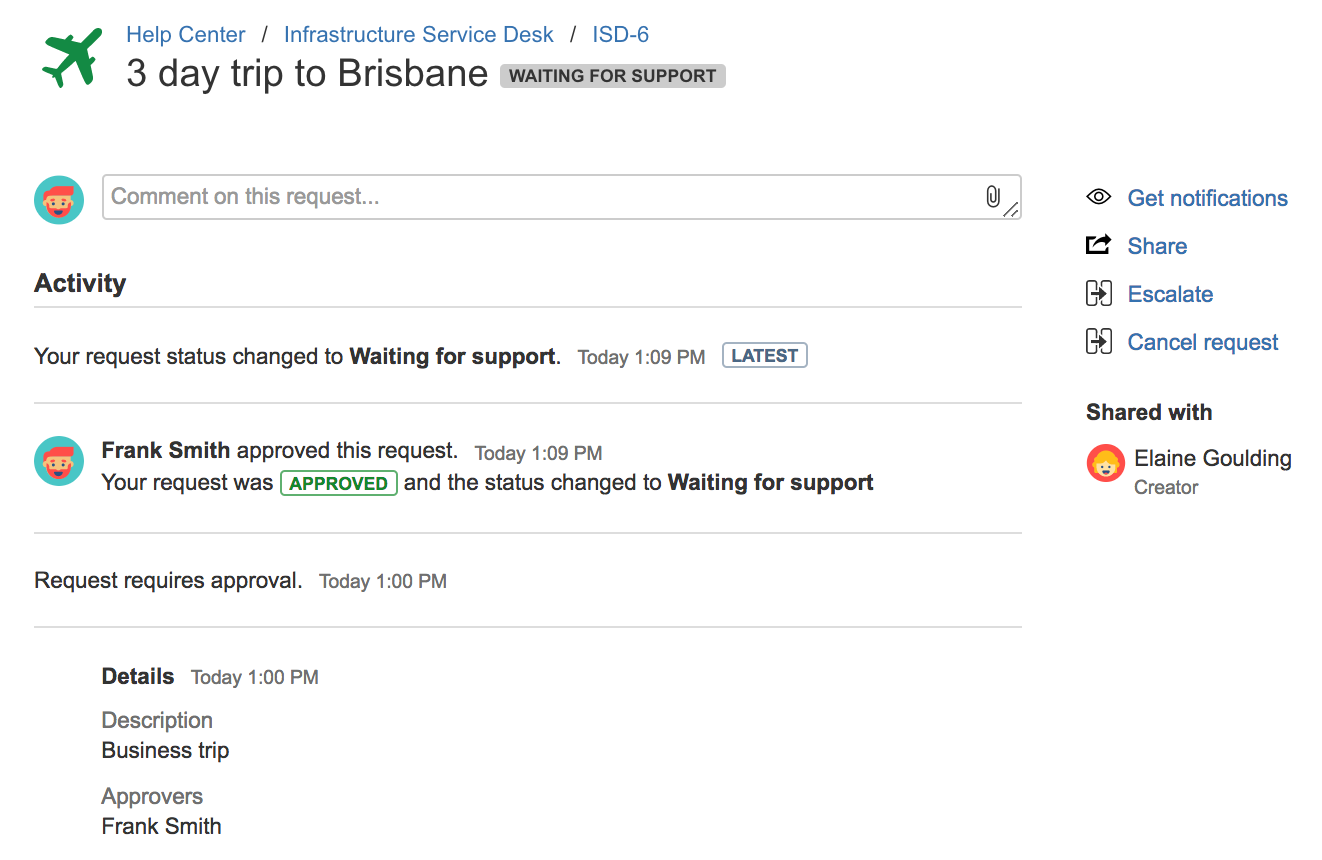Click the Get notifications link
1322x860 pixels.
pyautogui.click(x=1207, y=198)
